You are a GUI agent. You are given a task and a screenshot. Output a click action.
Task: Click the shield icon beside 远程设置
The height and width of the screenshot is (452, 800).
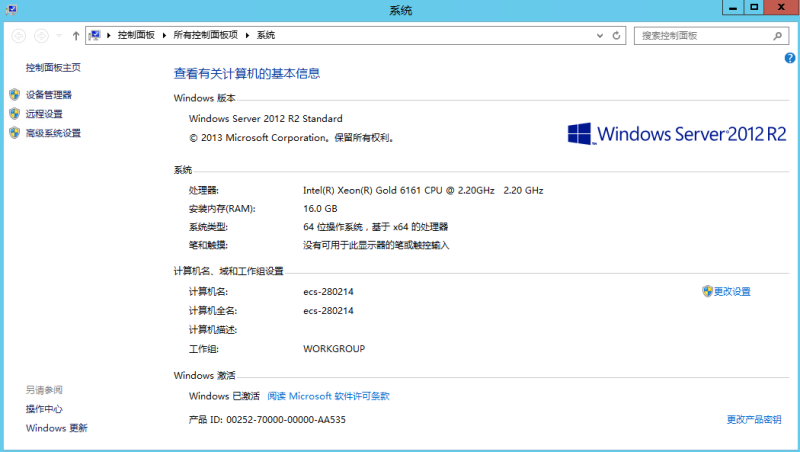pyautogui.click(x=14, y=114)
